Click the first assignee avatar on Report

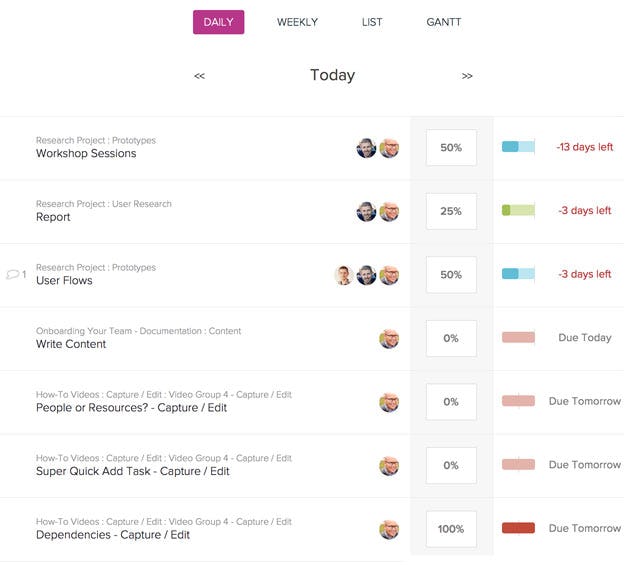(367, 211)
